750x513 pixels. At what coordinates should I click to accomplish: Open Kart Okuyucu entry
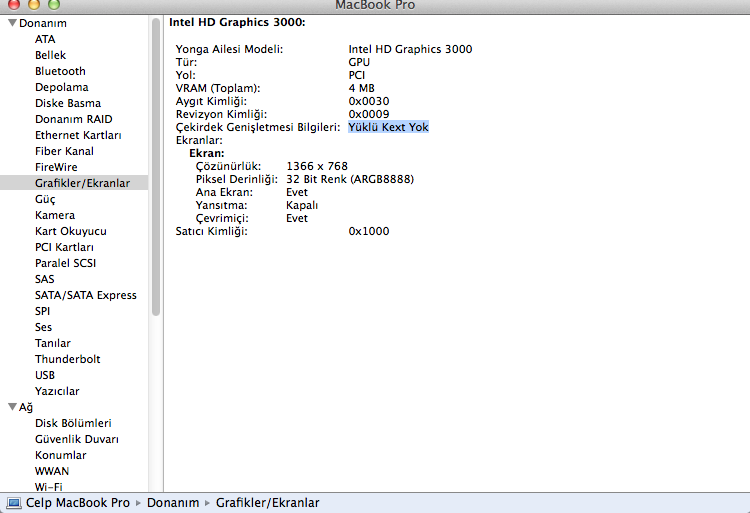coord(71,231)
